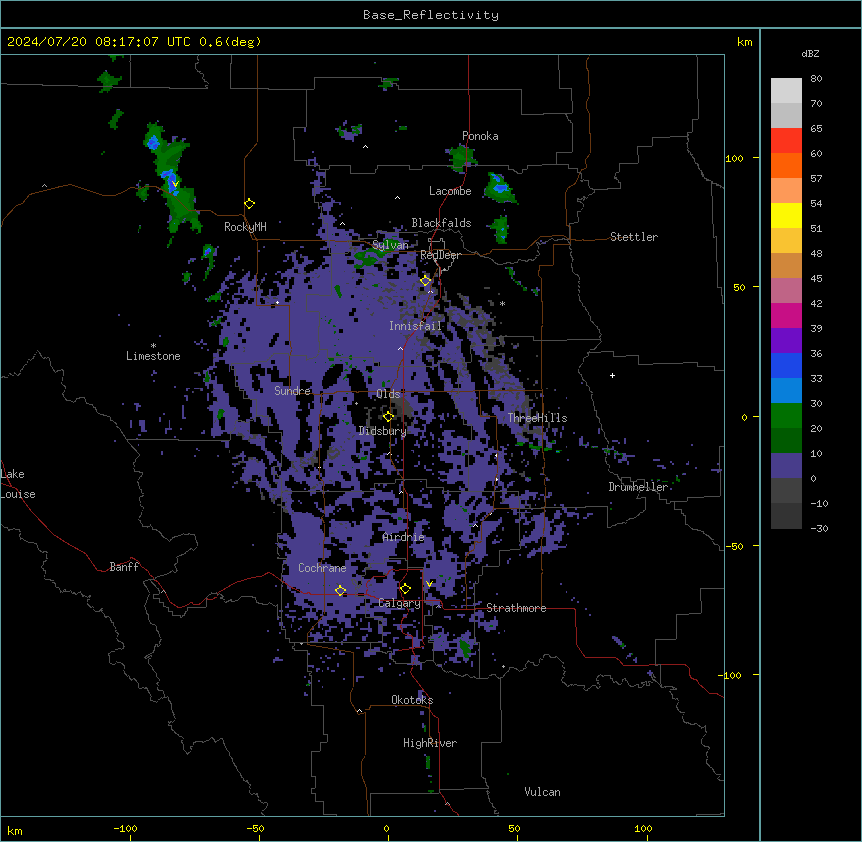The height and width of the screenshot is (842, 862).
Task: Click the Stettler city label
Action: click(634, 237)
